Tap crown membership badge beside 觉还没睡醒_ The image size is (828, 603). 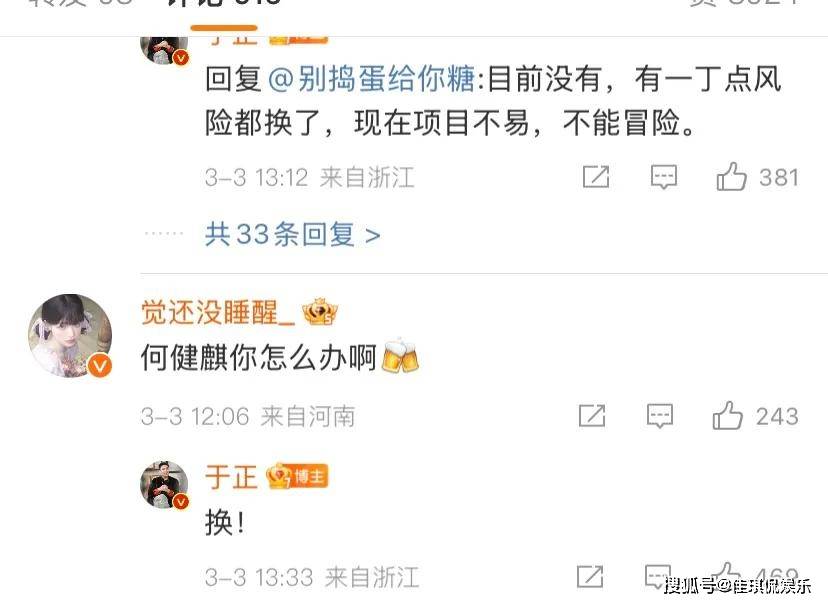319,312
